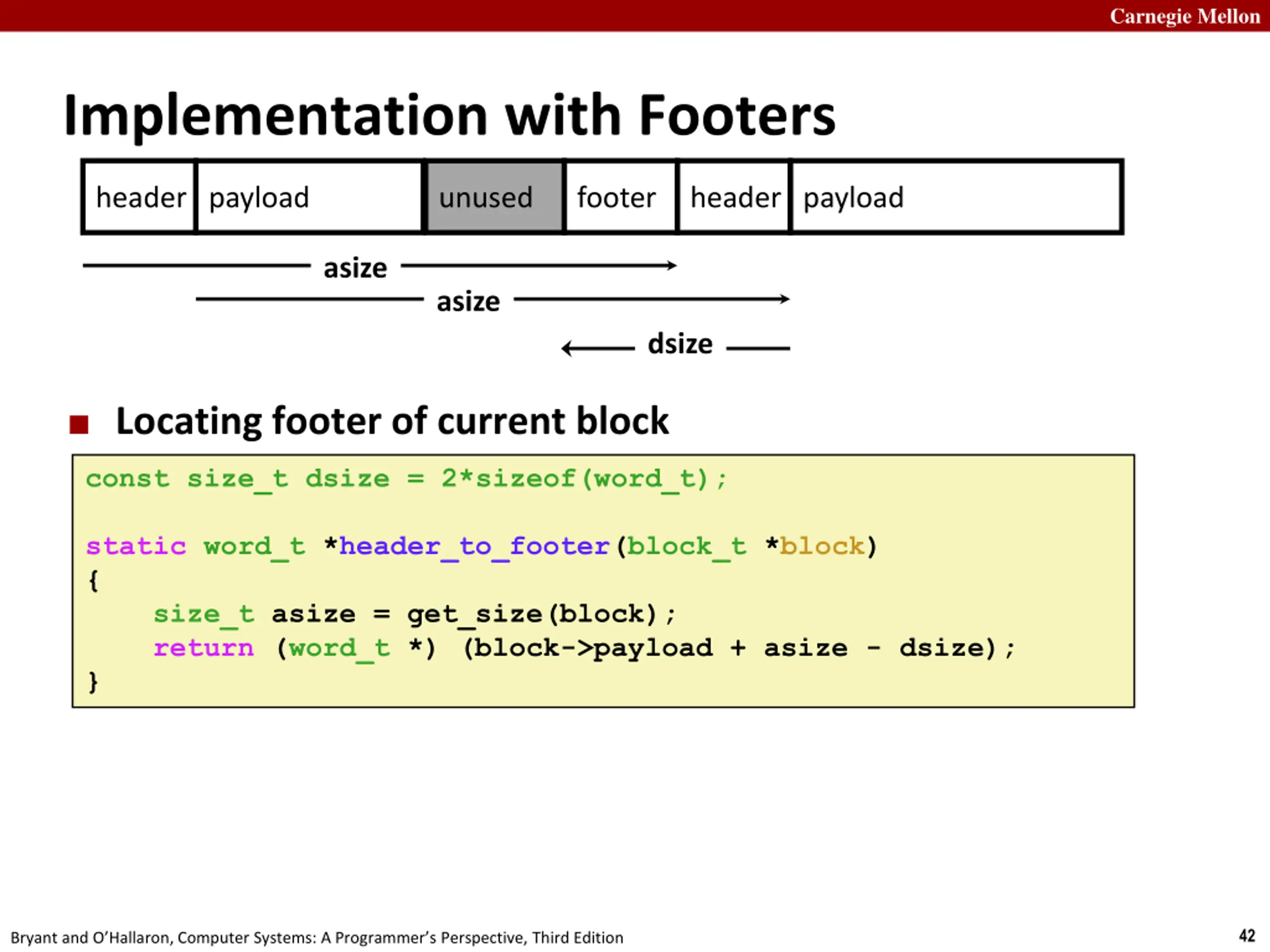
Task: Click the 'block_t' parameter type
Action: [x=687, y=546]
